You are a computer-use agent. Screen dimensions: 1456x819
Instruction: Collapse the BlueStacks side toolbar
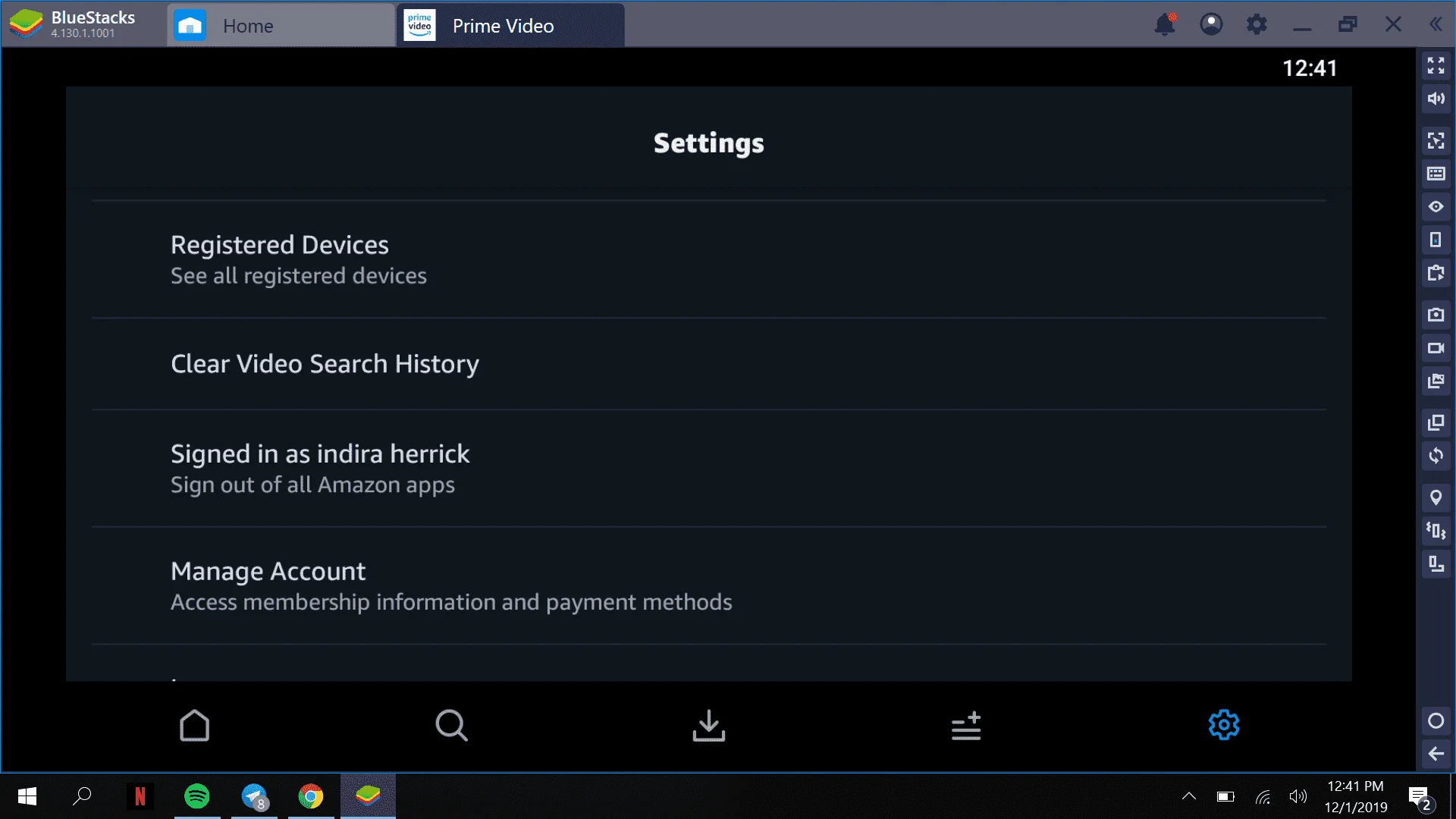[1436, 24]
